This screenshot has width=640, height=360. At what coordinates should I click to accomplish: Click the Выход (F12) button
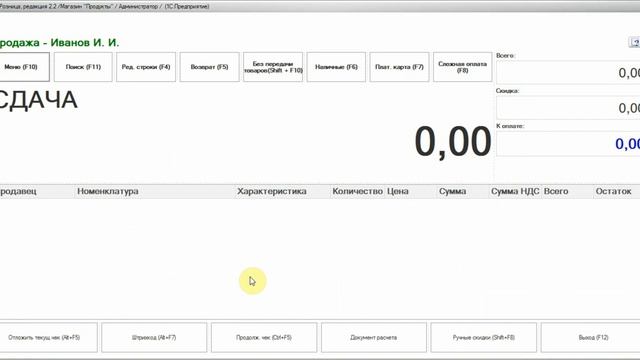(591, 338)
